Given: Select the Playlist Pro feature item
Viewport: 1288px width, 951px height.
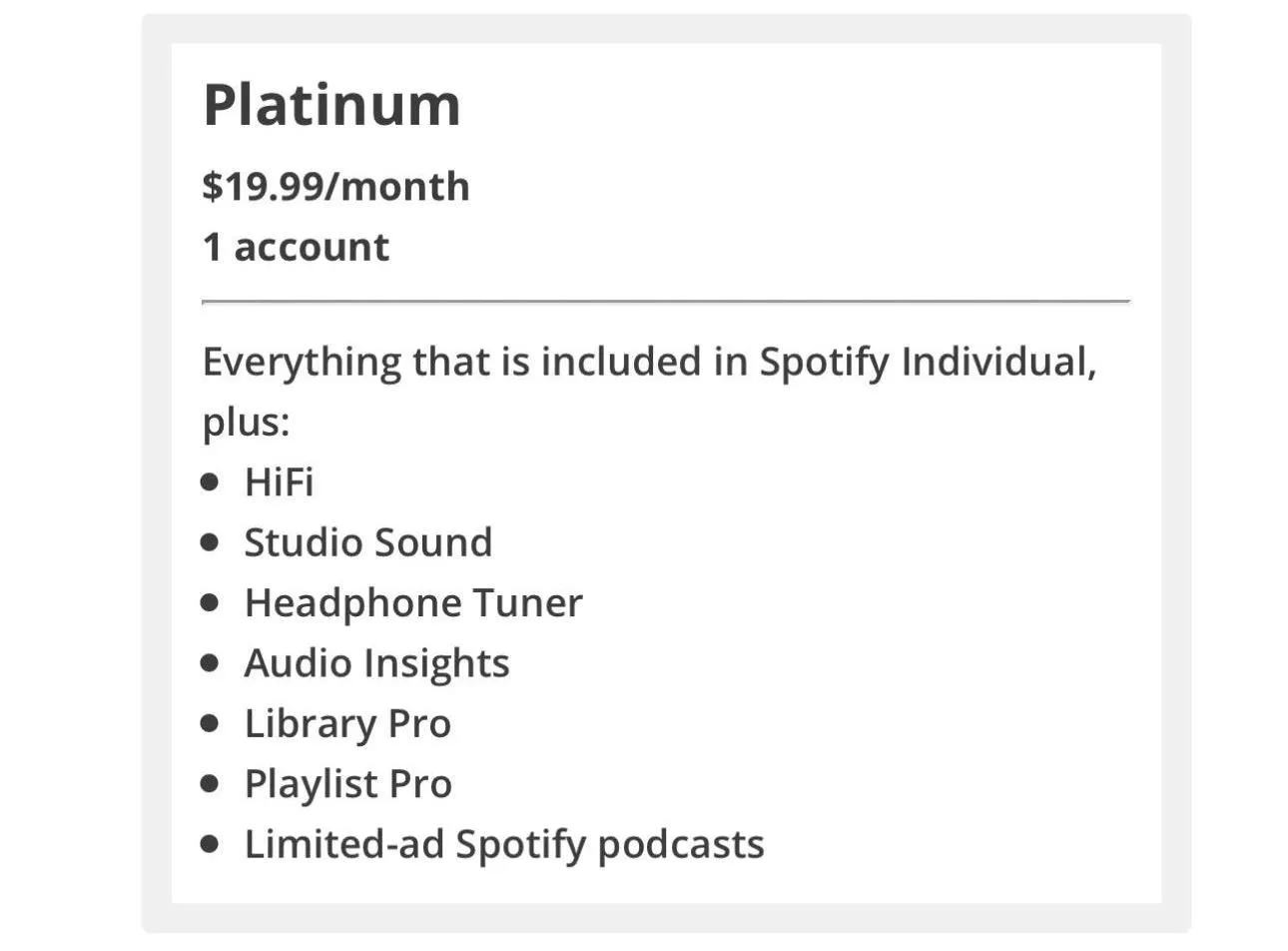Looking at the screenshot, I should point(347,784).
